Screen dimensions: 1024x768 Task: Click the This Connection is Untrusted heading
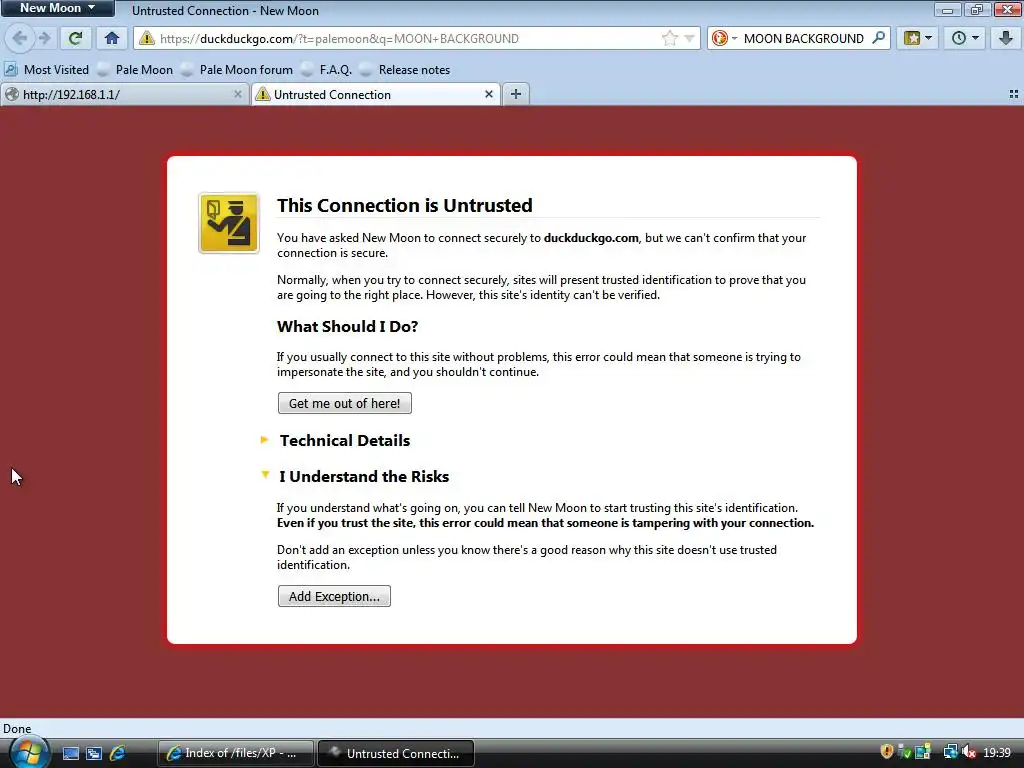pos(405,205)
